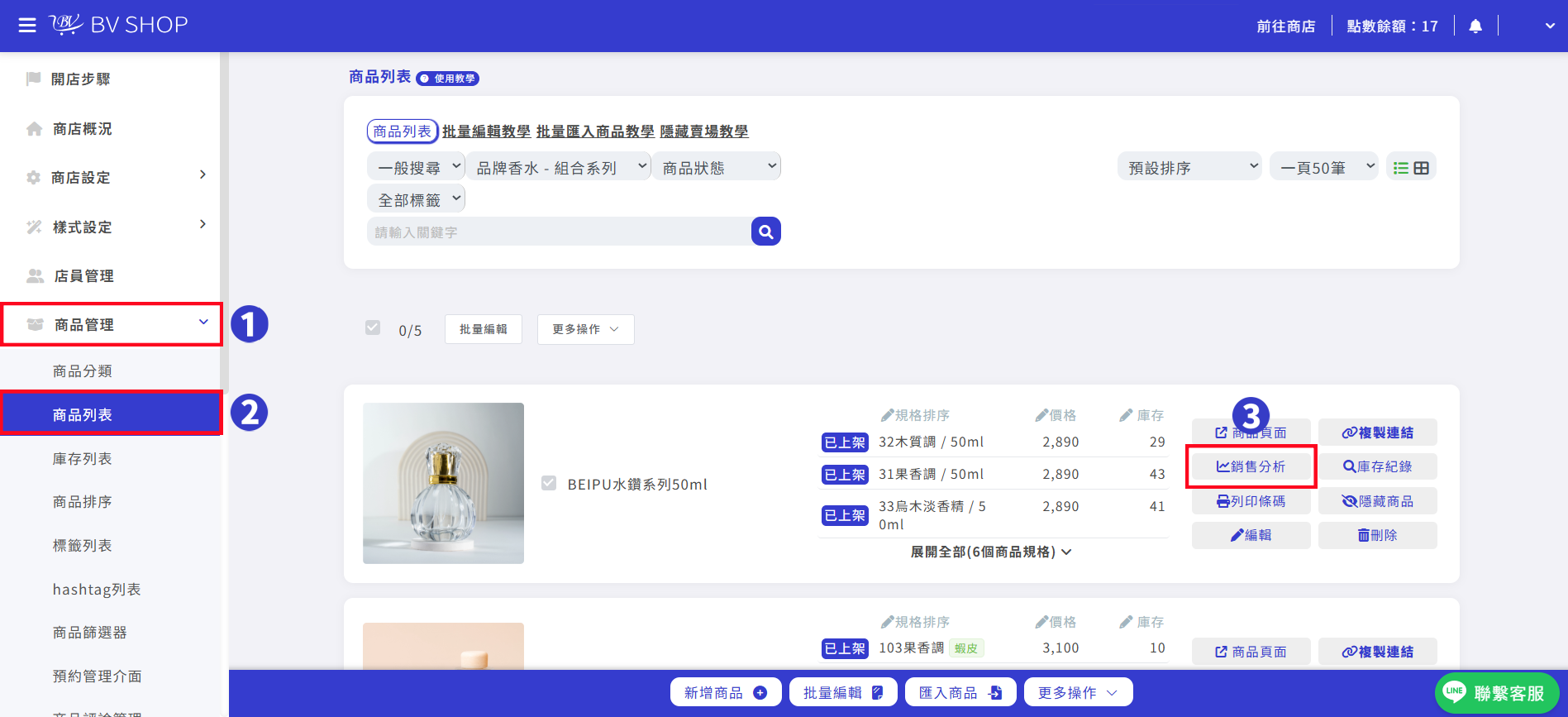Click 刪除 trash button for BEIPU
1568x717 pixels.
point(1378,535)
